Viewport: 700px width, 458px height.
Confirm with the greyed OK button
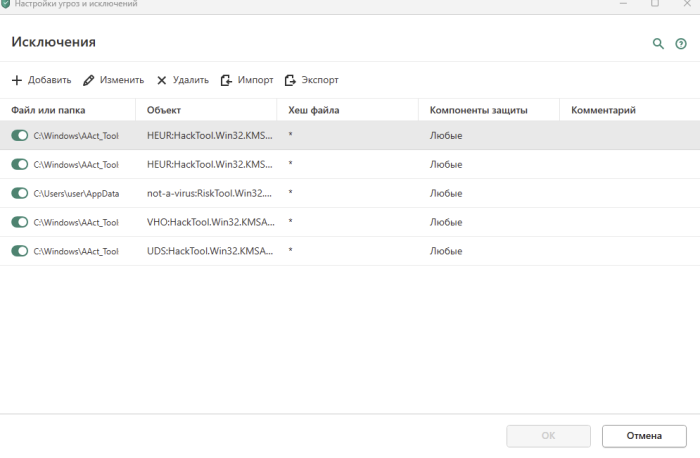click(x=548, y=436)
